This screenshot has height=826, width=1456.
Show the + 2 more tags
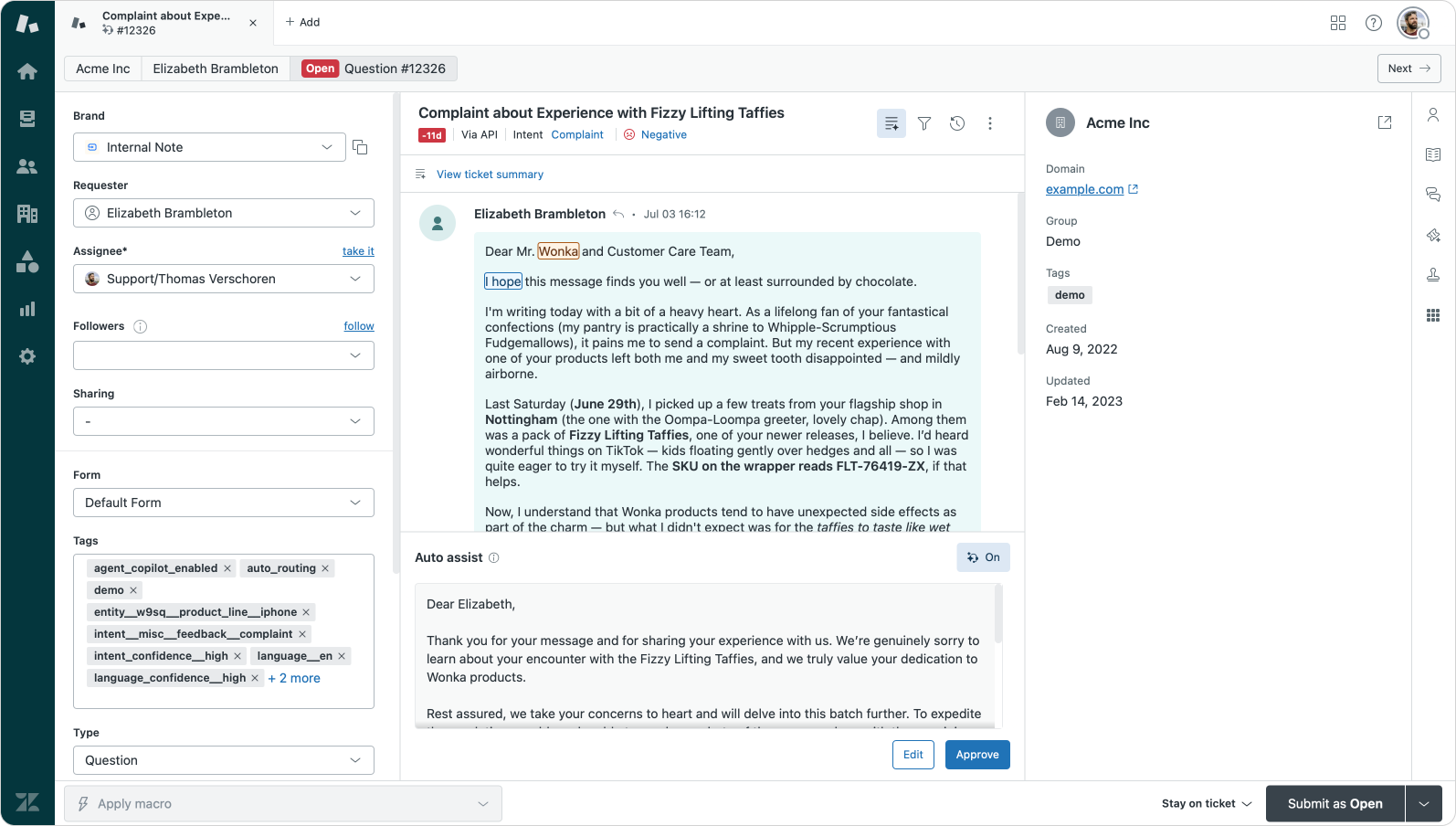tap(294, 678)
